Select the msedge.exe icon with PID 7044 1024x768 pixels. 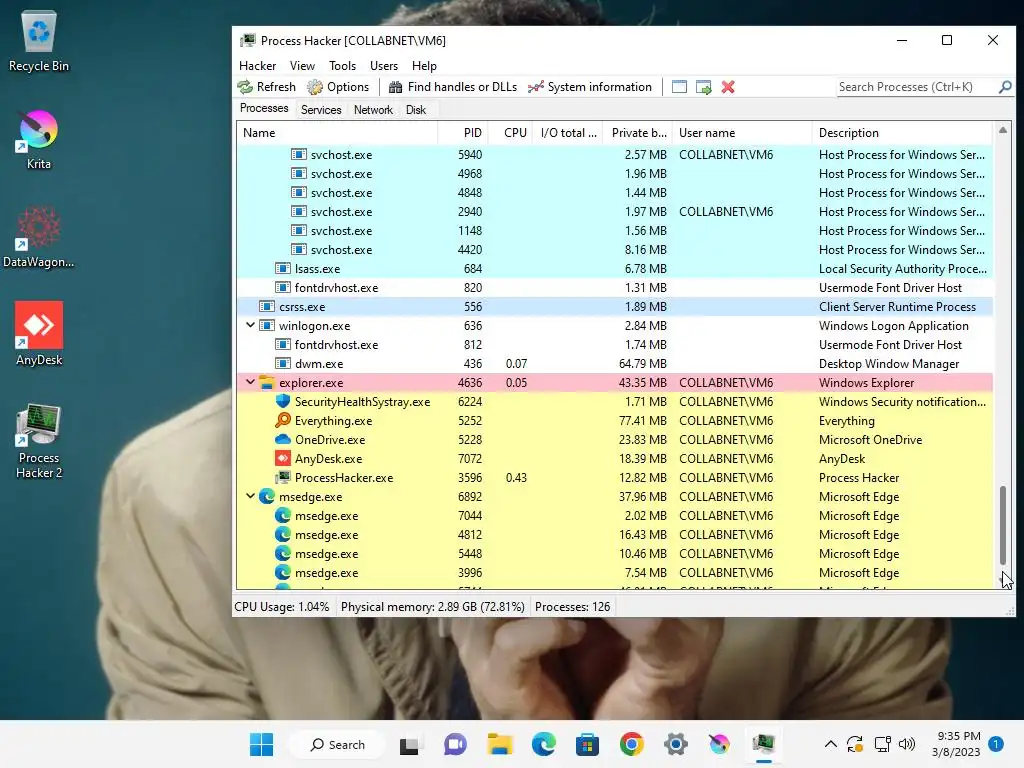[283, 516]
